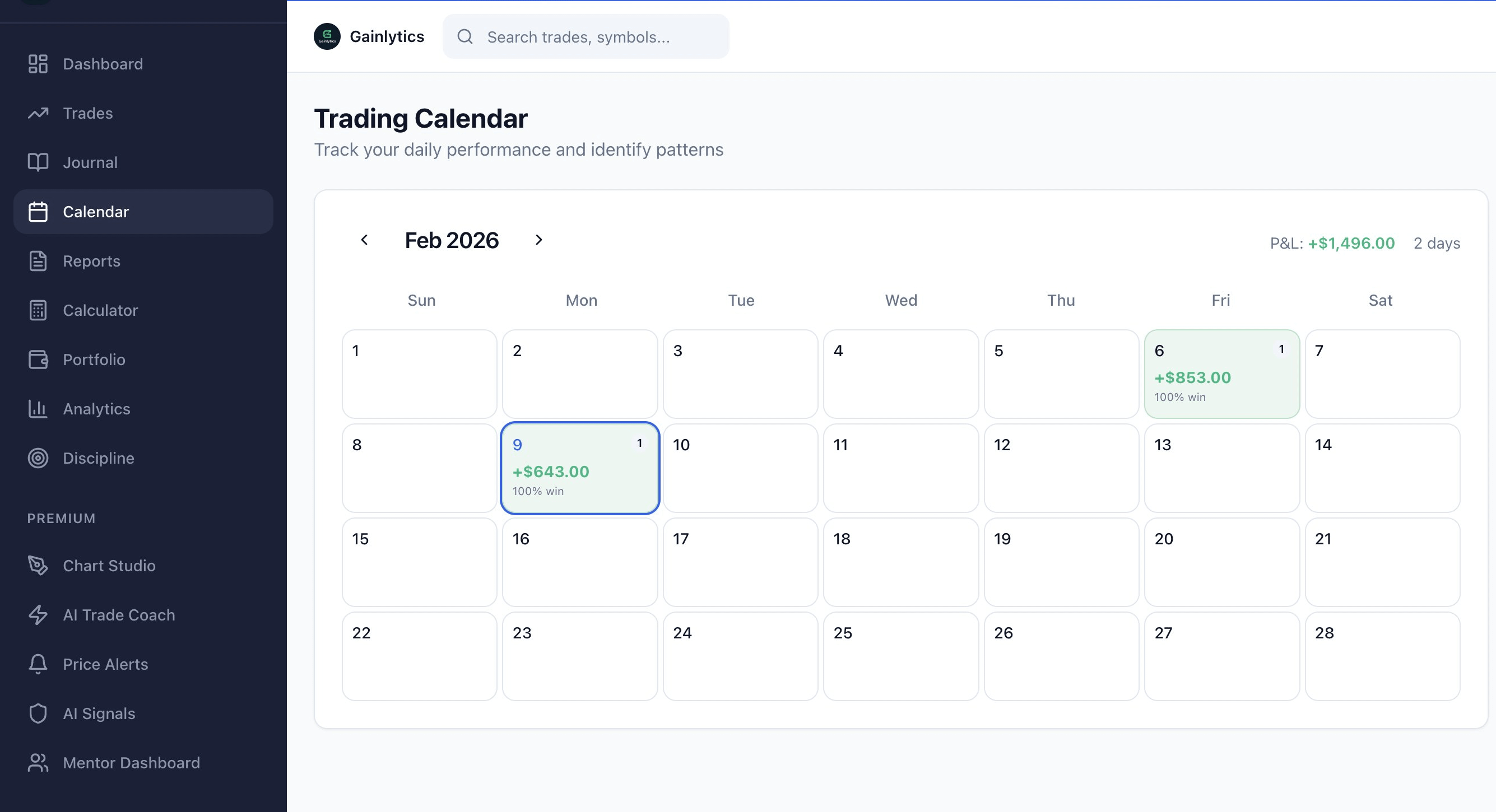Advance to next month with right chevron
The width and height of the screenshot is (1496, 812).
pos(538,240)
